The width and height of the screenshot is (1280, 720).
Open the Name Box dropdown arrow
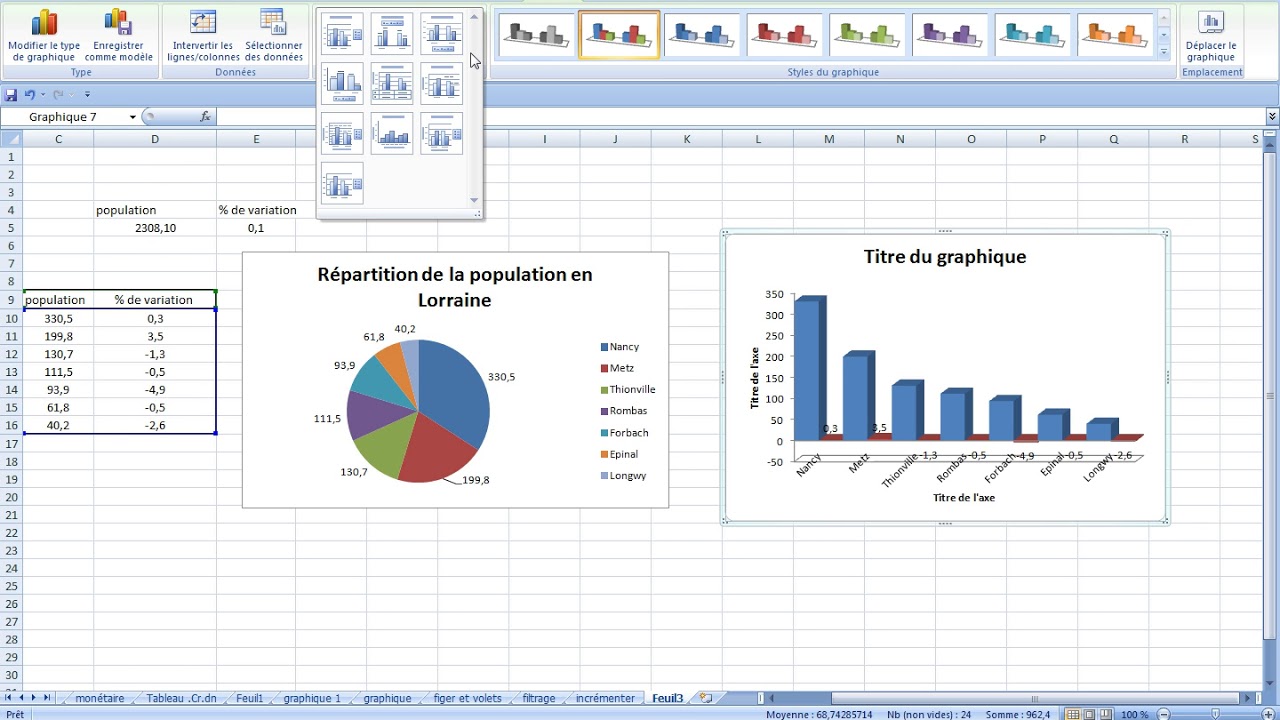pos(132,117)
